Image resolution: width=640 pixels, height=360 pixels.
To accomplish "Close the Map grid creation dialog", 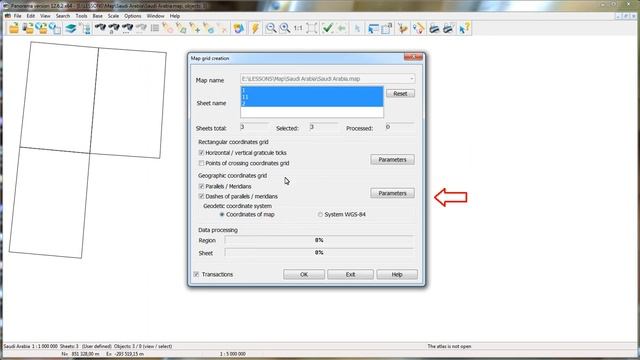I will pyautogui.click(x=413, y=58).
